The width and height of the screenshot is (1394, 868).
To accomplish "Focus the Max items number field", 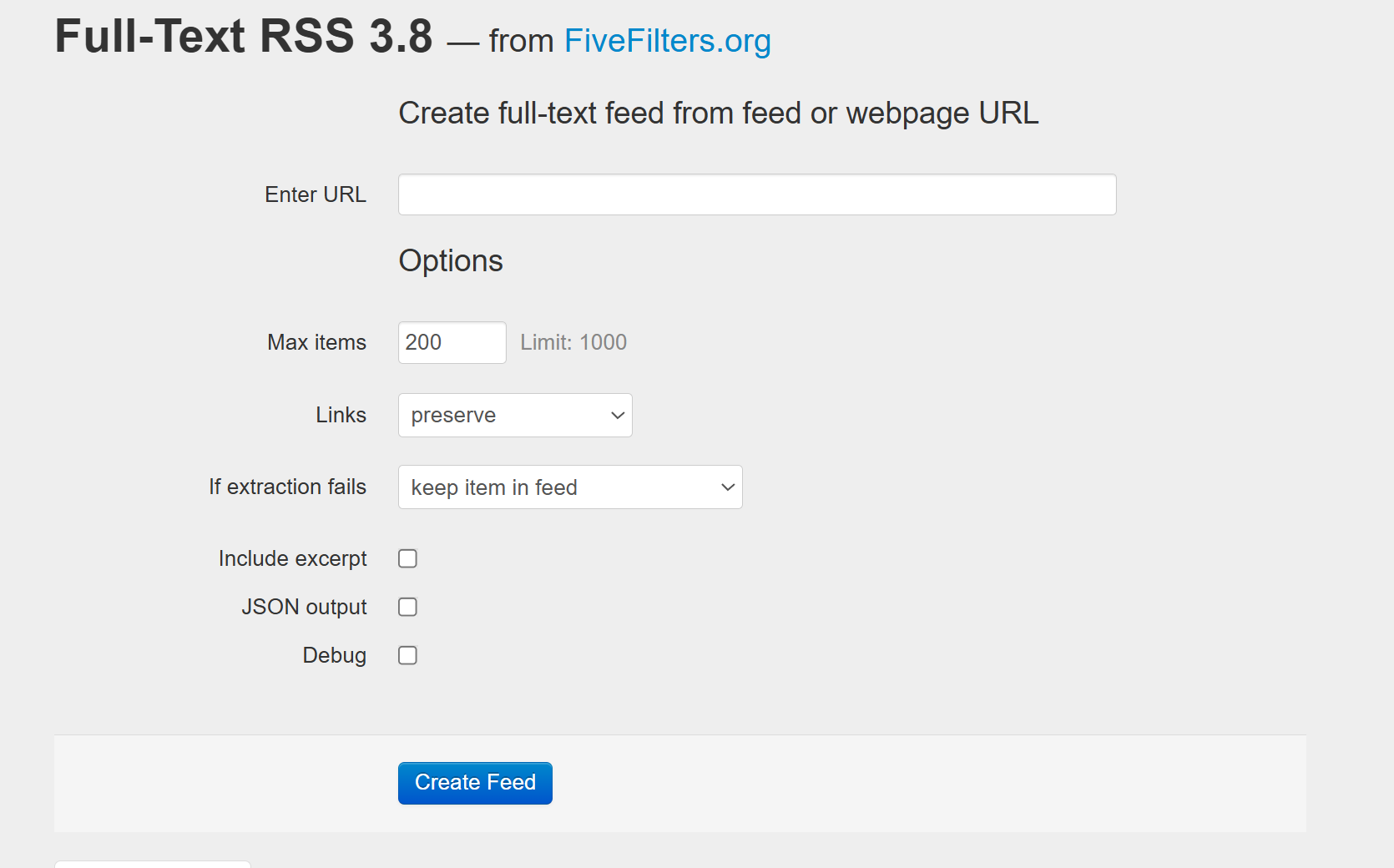I will [452, 342].
